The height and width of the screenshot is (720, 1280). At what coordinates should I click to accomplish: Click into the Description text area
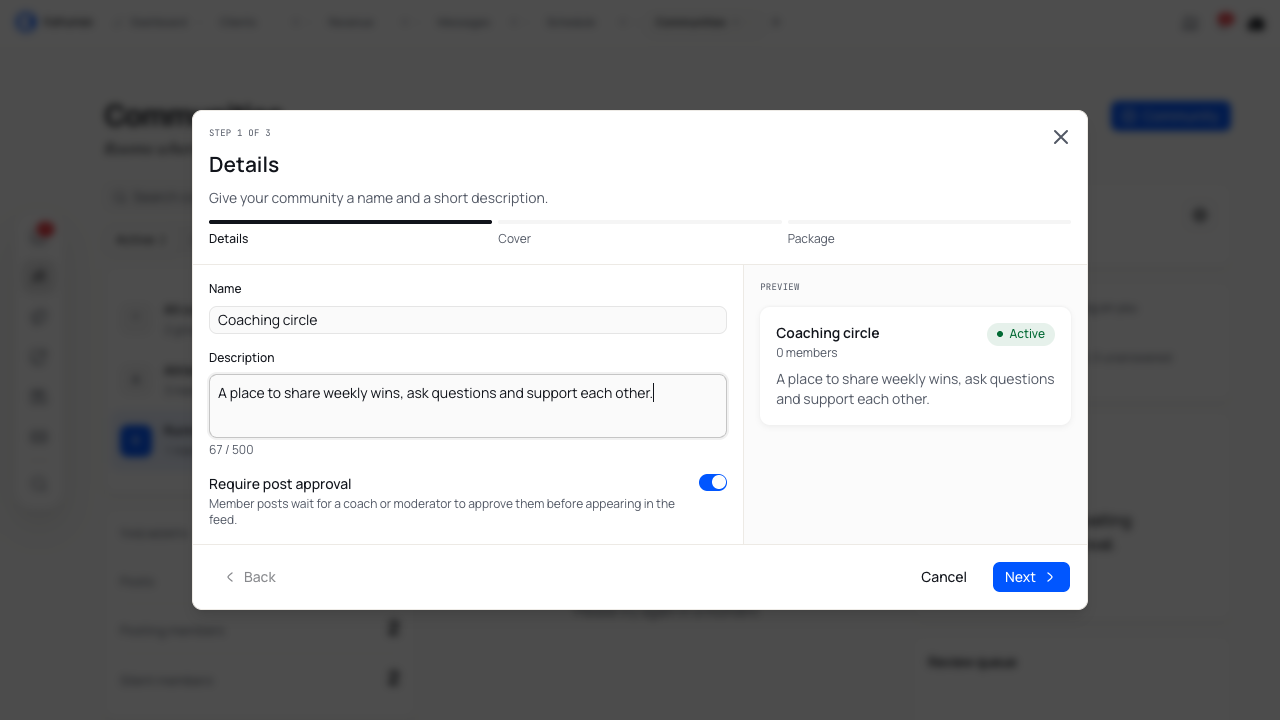pos(468,406)
